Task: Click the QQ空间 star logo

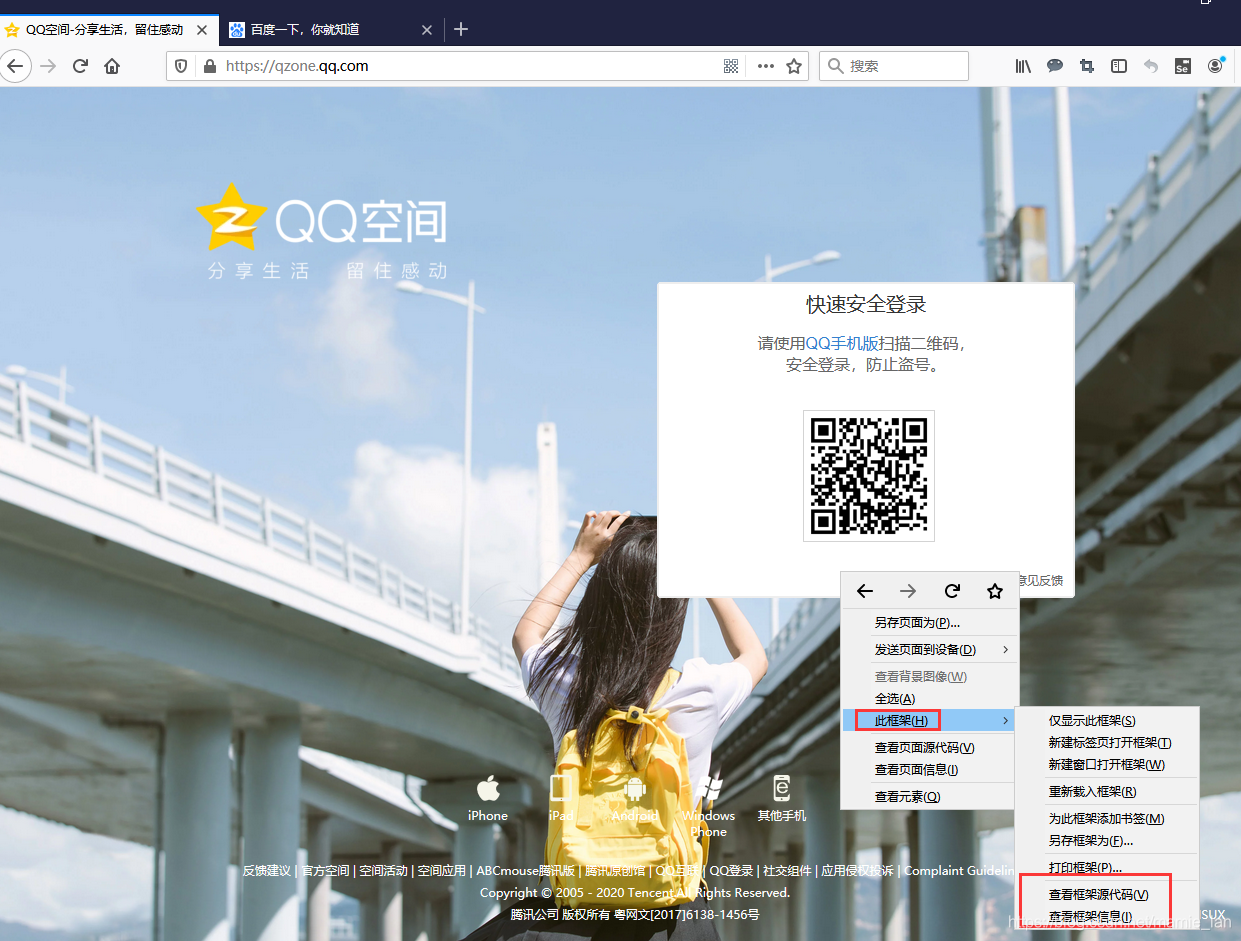Action: point(232,217)
